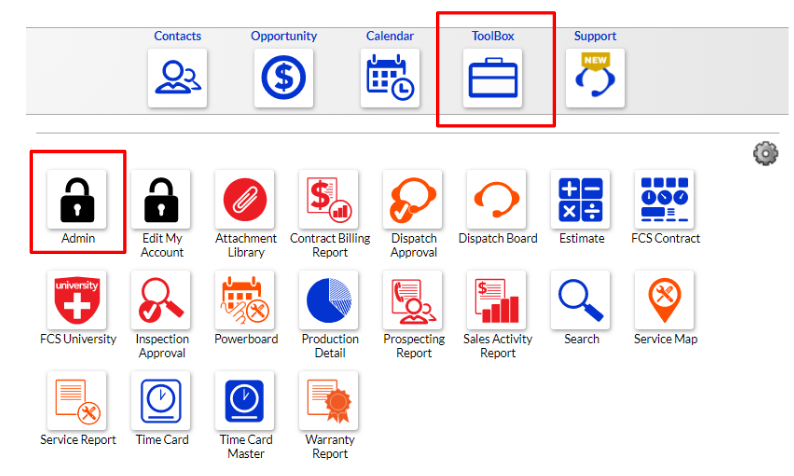Screen dimensions: 794x476
Task: Open the Powerboard calendar icon
Action: (245, 300)
